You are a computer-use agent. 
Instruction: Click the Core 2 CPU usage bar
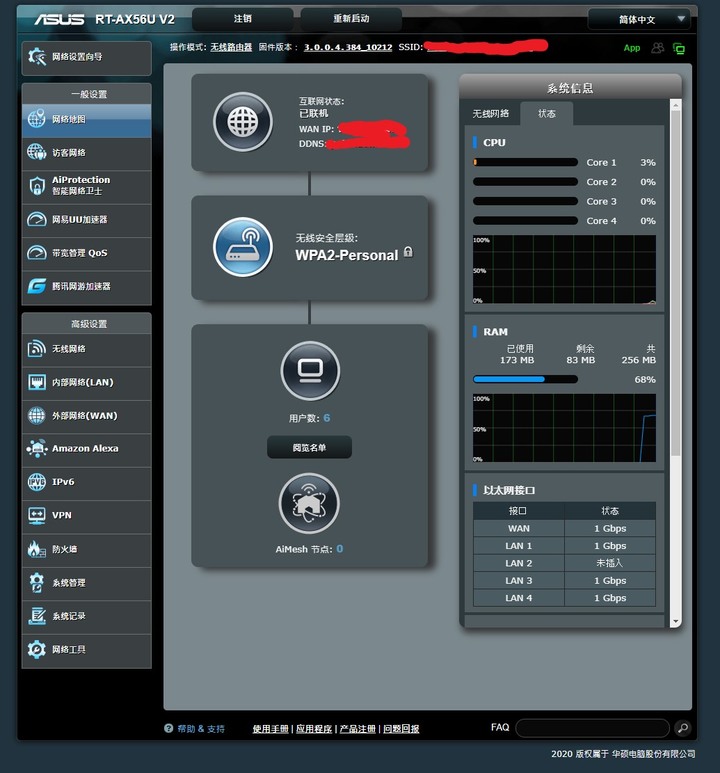click(x=525, y=182)
